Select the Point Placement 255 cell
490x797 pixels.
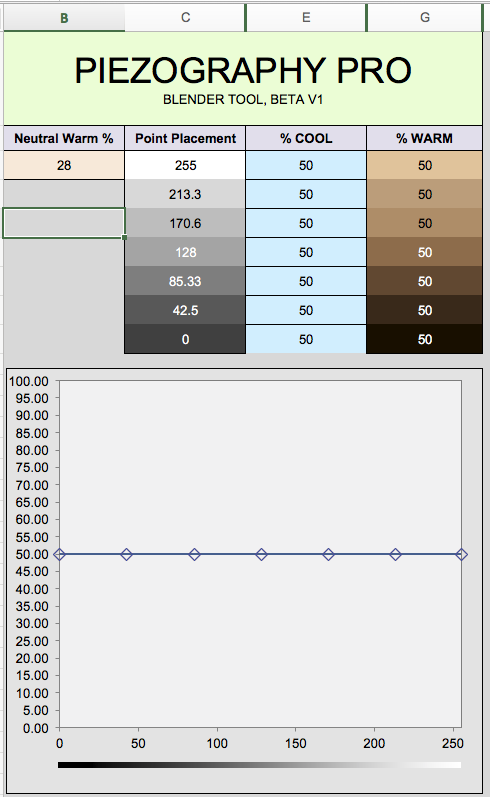tap(185, 165)
